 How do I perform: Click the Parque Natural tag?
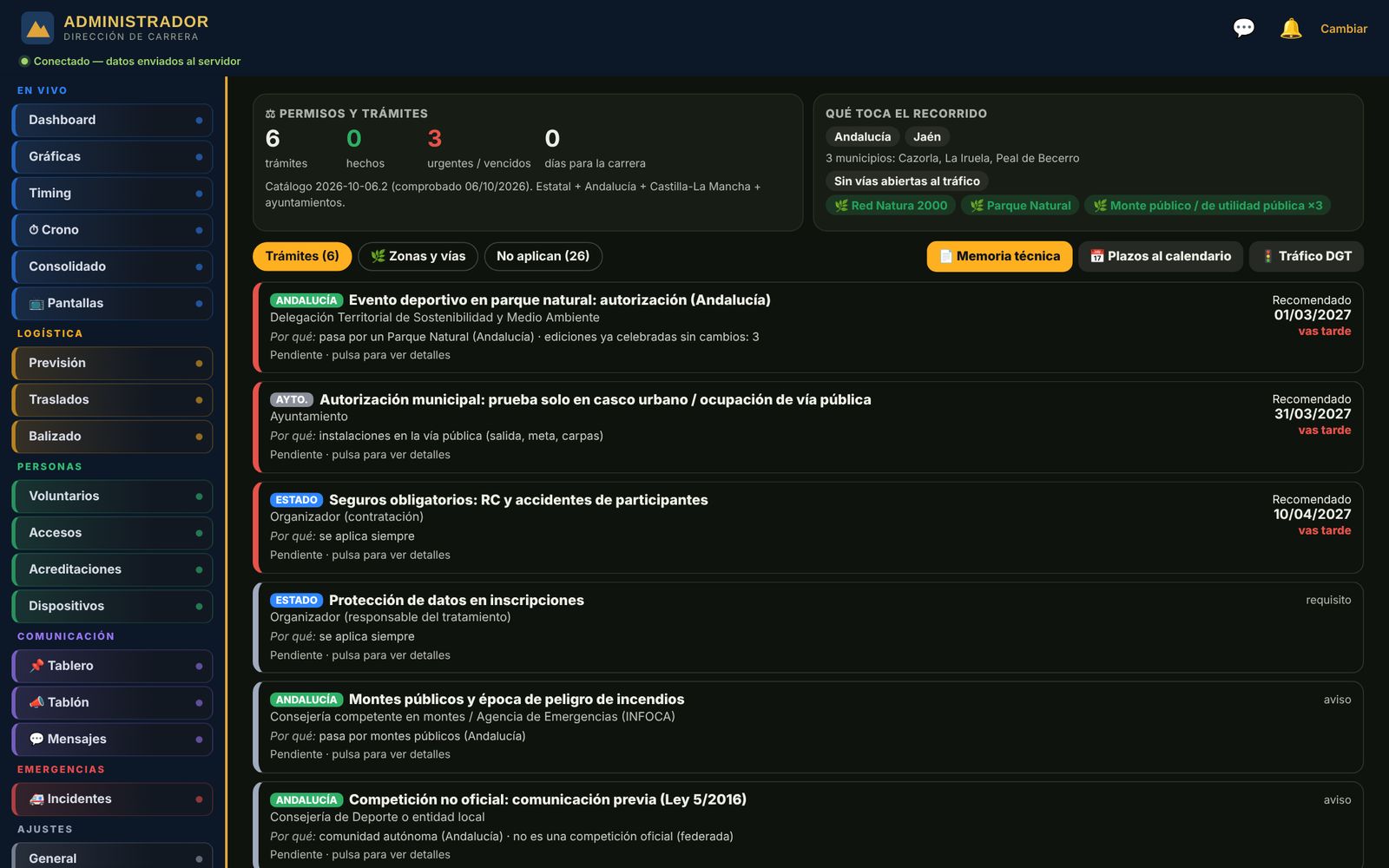click(1020, 206)
